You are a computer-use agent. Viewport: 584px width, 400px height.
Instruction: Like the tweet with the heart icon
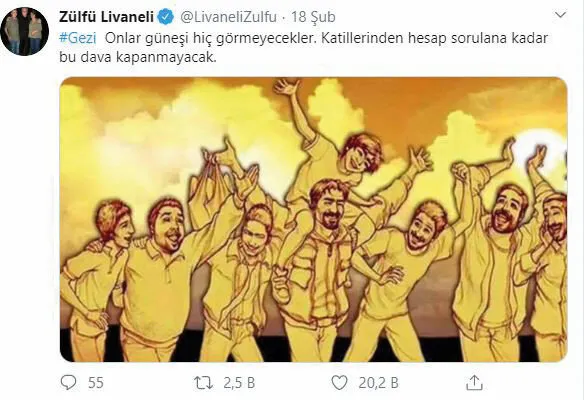pos(339,383)
